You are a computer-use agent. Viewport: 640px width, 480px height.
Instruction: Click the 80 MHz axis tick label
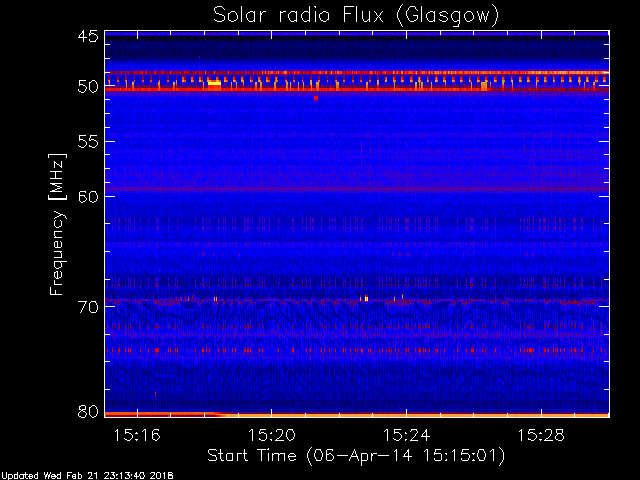(88, 411)
